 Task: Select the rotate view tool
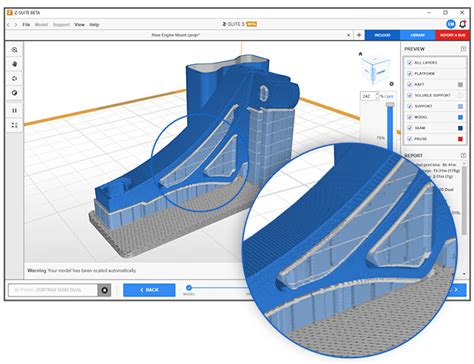(x=14, y=79)
